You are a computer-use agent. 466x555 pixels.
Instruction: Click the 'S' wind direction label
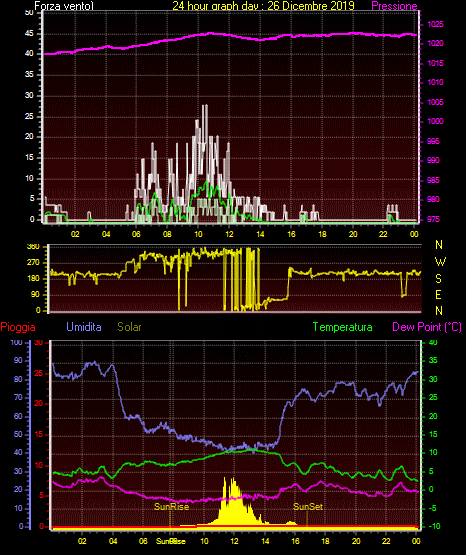(438, 279)
